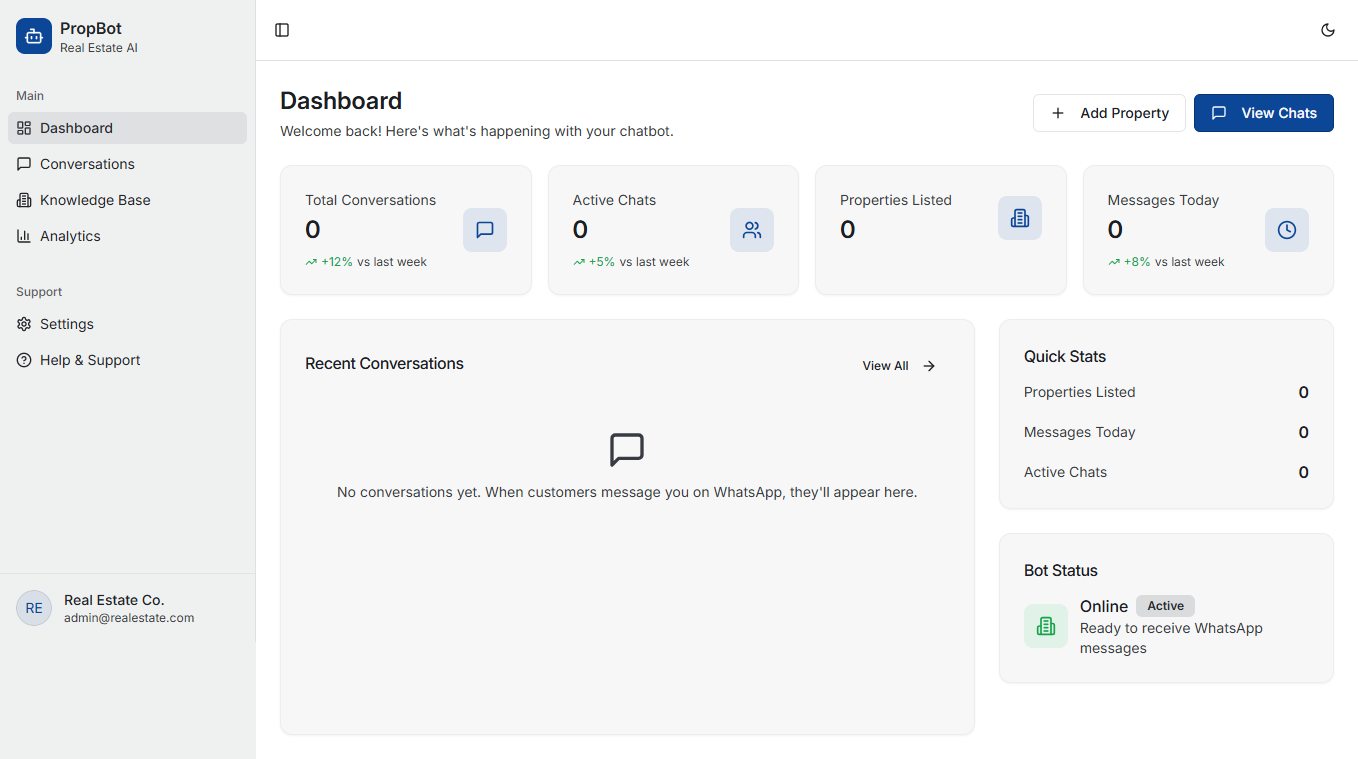The width and height of the screenshot is (1358, 759).
Task: Switch to dark mode with moon icon
Action: 1328,30
